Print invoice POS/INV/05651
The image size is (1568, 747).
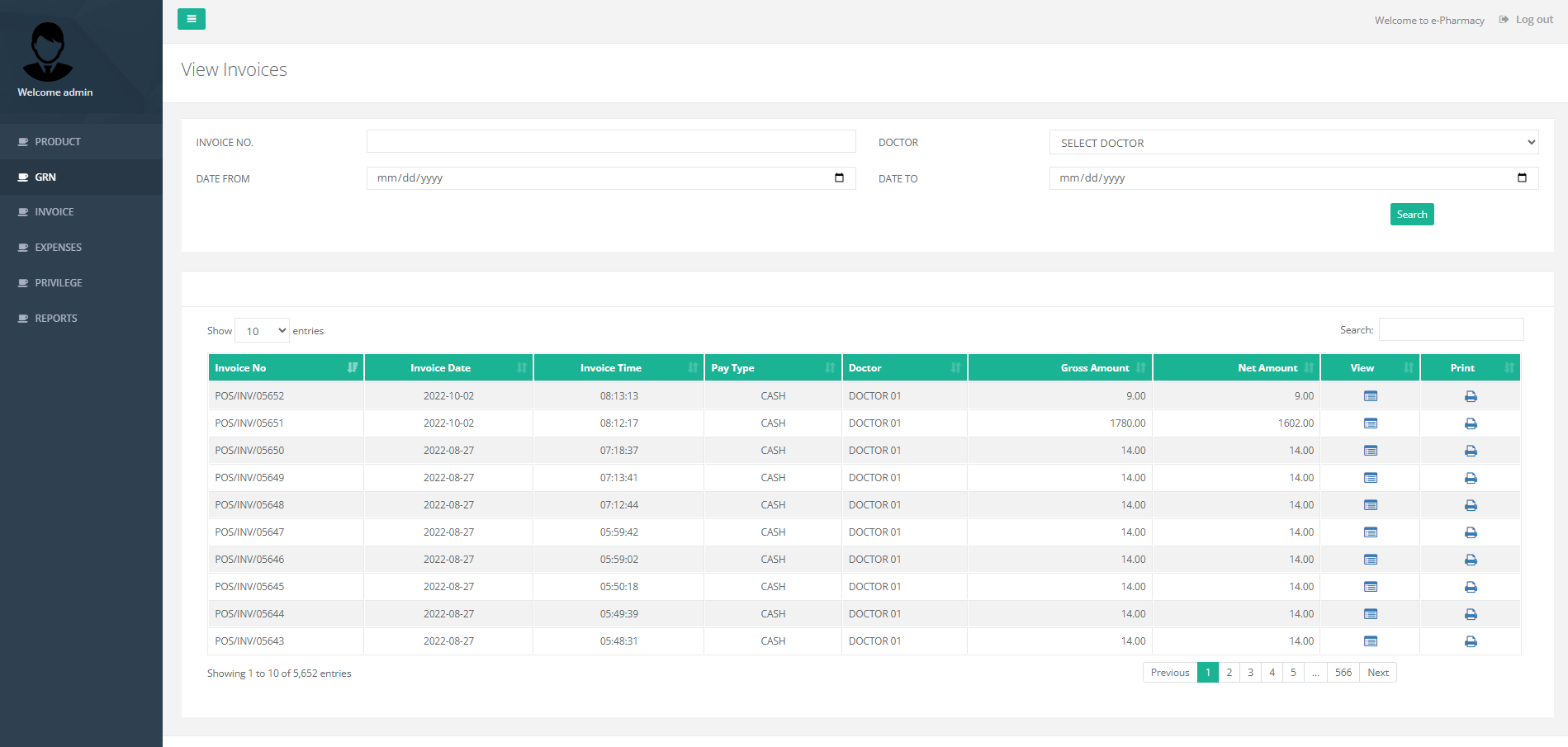1471,423
